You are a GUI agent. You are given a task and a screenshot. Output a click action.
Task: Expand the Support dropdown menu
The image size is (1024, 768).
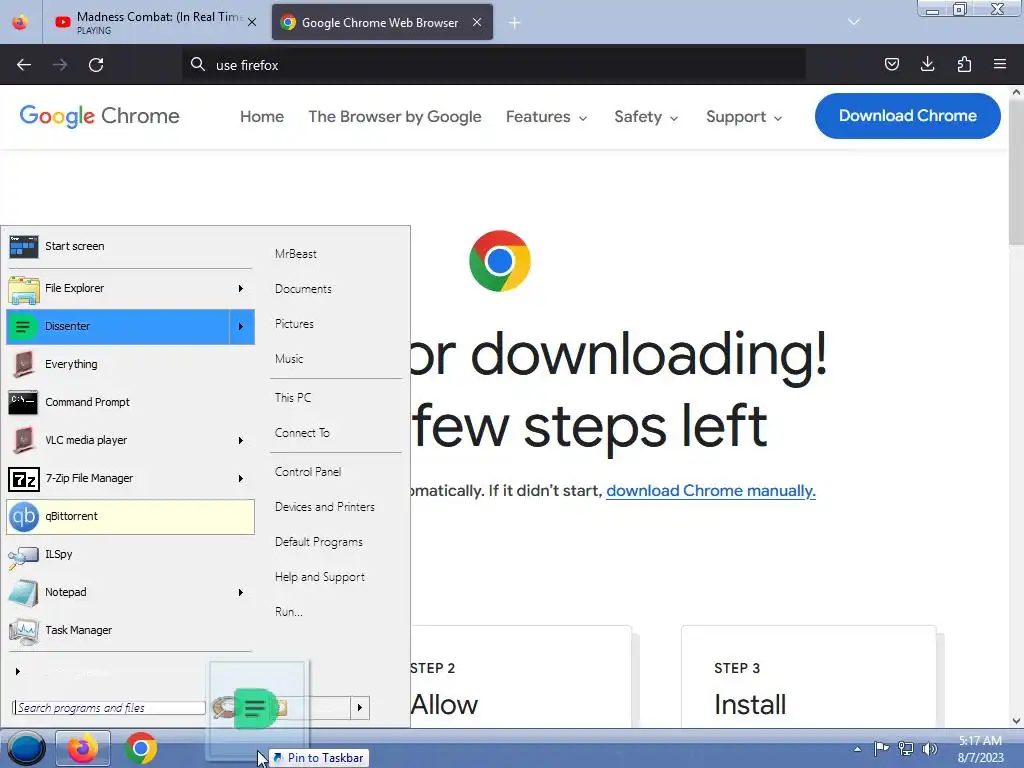click(x=744, y=116)
